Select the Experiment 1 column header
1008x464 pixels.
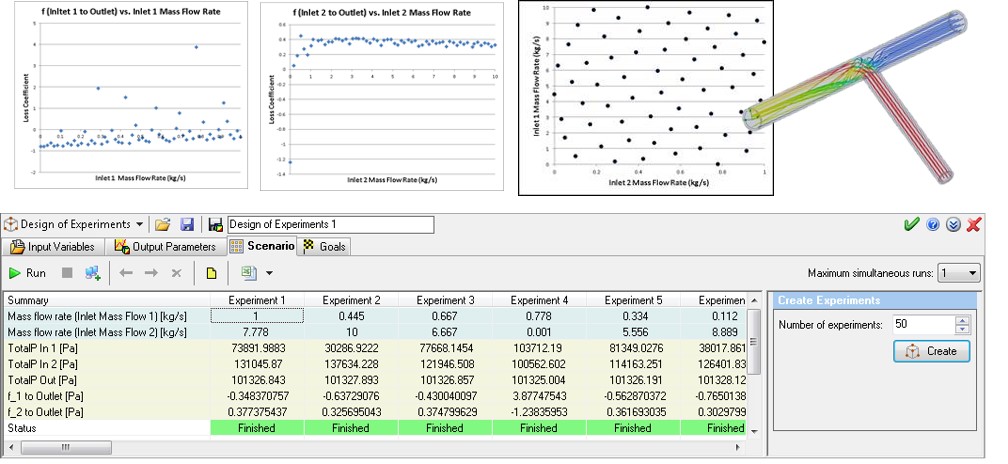coord(257,300)
